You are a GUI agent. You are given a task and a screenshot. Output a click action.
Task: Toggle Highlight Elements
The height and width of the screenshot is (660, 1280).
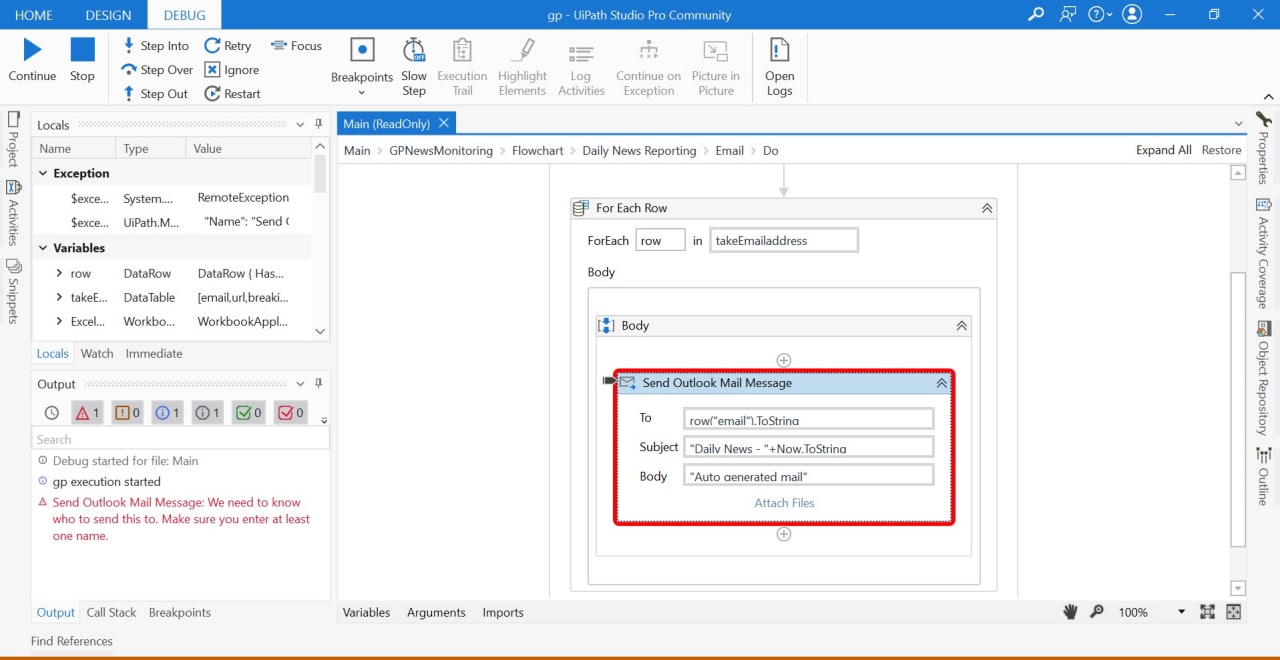click(x=522, y=66)
